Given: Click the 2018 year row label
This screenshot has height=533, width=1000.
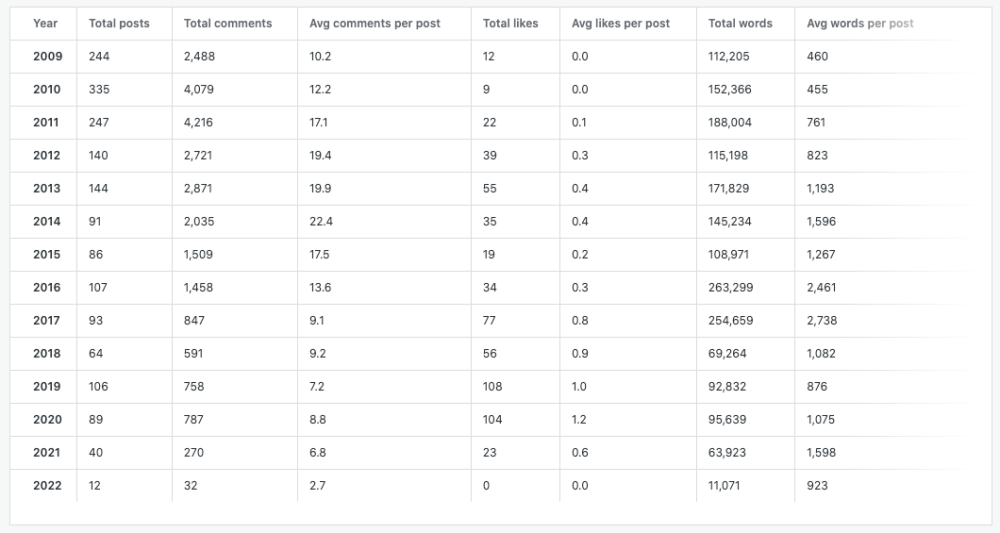Looking at the screenshot, I should pos(47,353).
